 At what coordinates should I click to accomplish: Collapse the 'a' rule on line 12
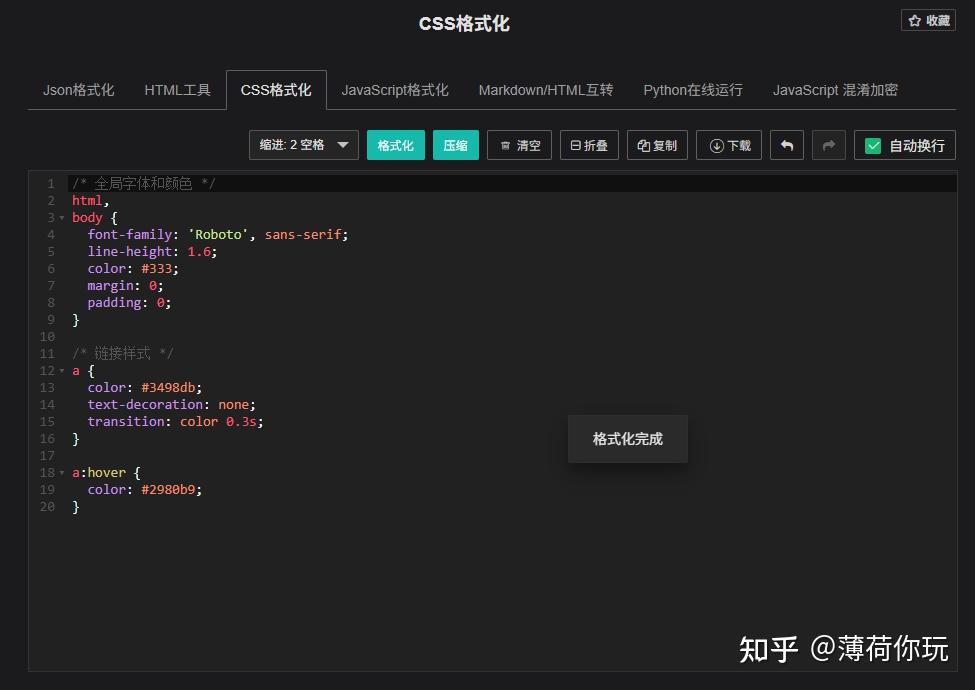point(62,371)
